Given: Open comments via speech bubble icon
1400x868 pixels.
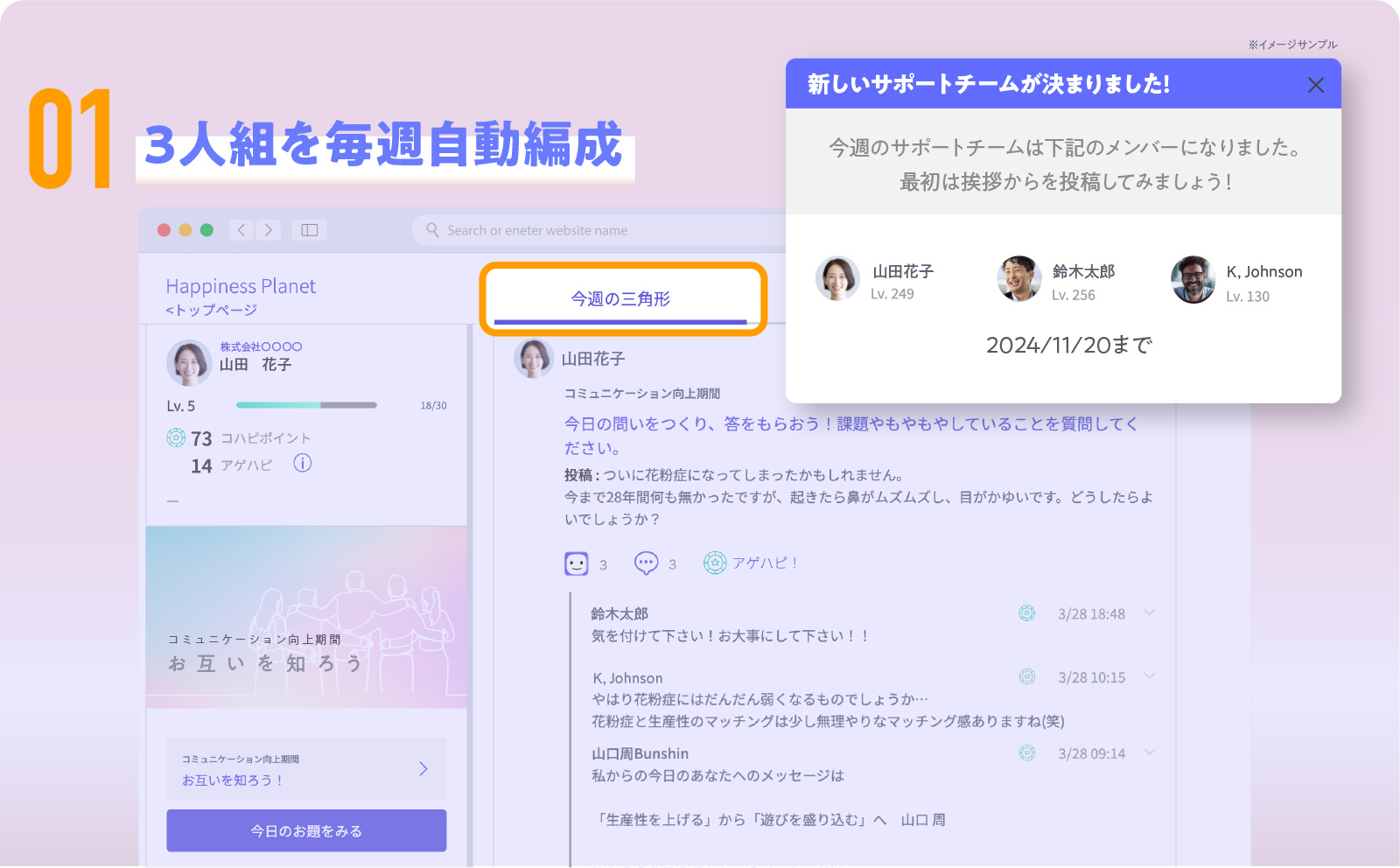Looking at the screenshot, I should pos(646,563).
